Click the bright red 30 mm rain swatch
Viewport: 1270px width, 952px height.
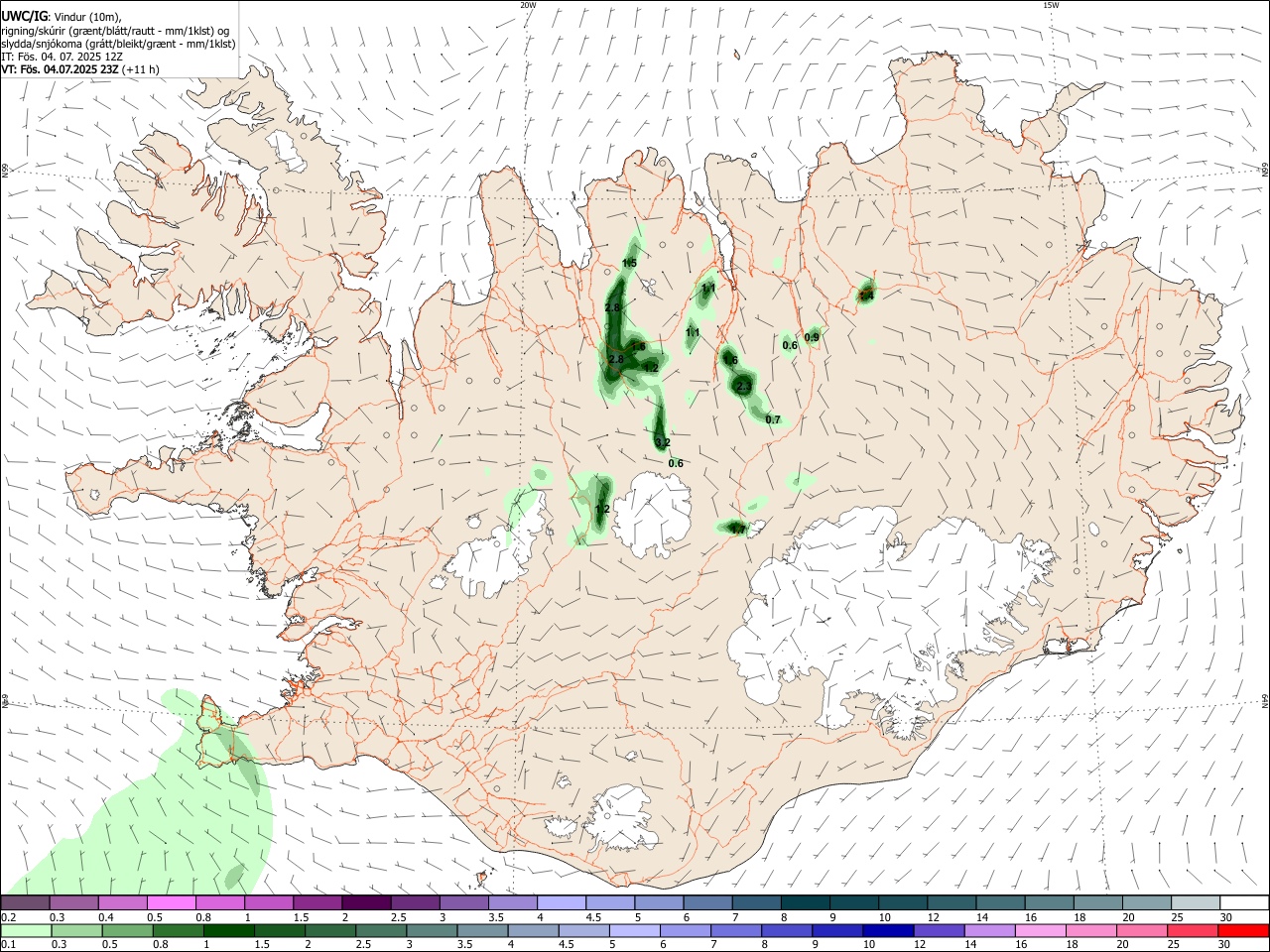click(x=1244, y=930)
